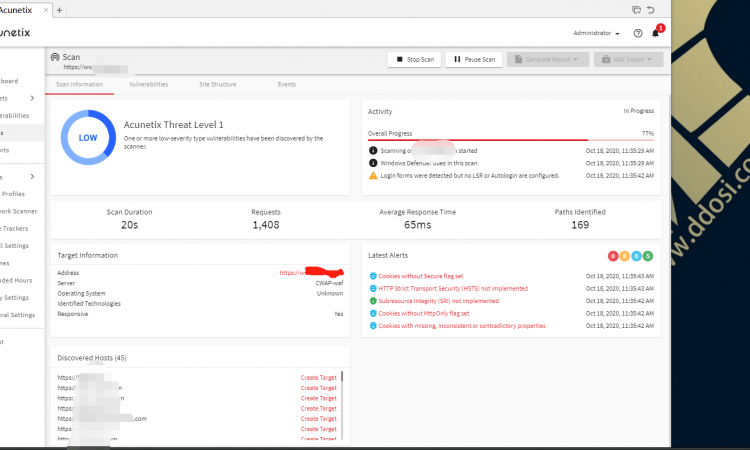Click the Scan radar icon in header

(55, 57)
